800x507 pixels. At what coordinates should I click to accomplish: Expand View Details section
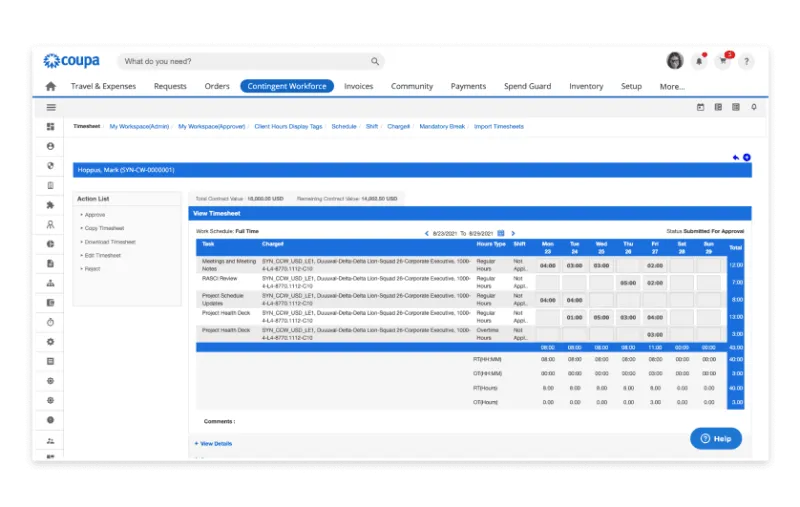[x=213, y=444]
